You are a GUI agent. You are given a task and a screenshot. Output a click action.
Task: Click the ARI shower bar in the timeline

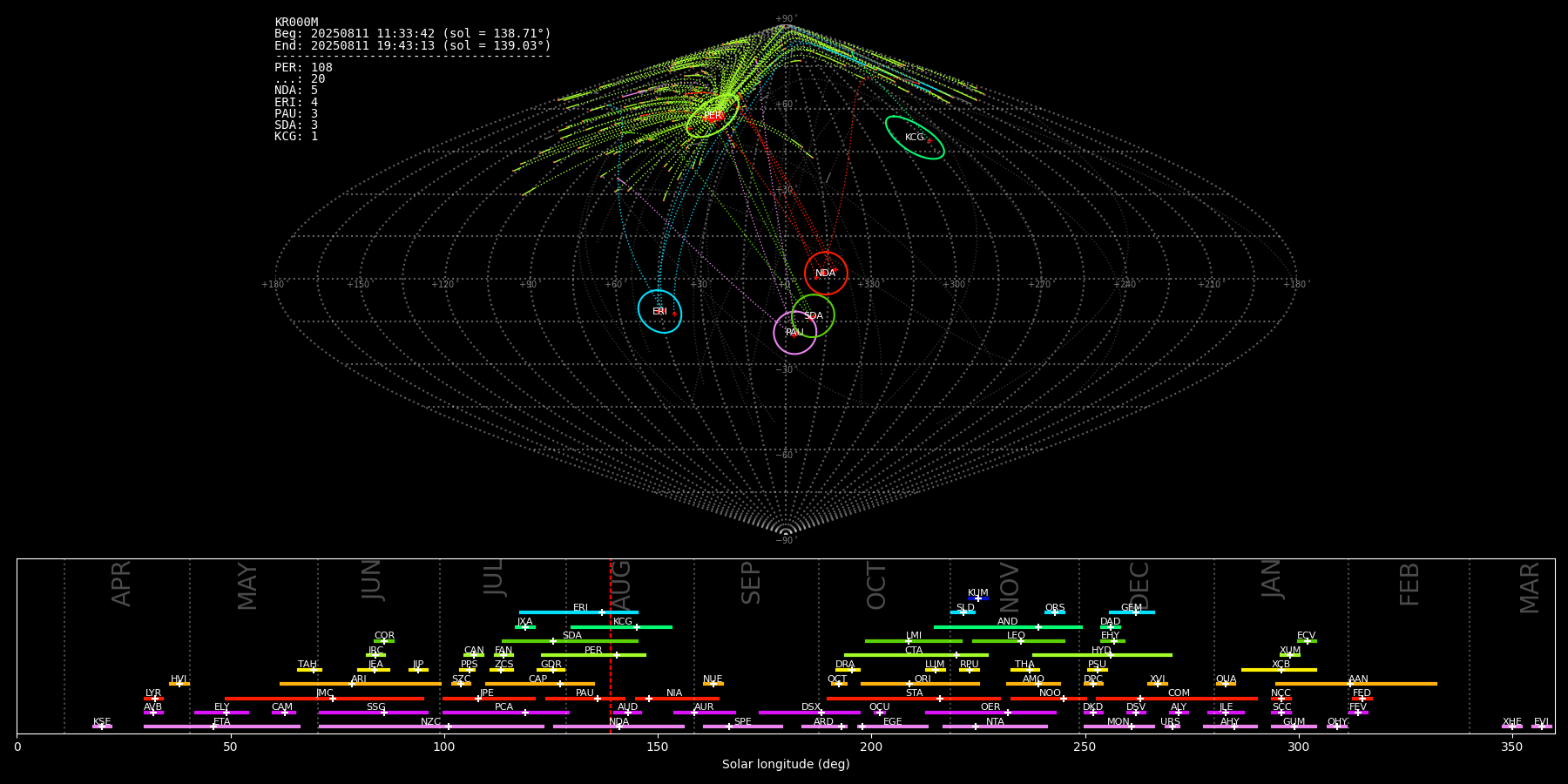(x=360, y=684)
